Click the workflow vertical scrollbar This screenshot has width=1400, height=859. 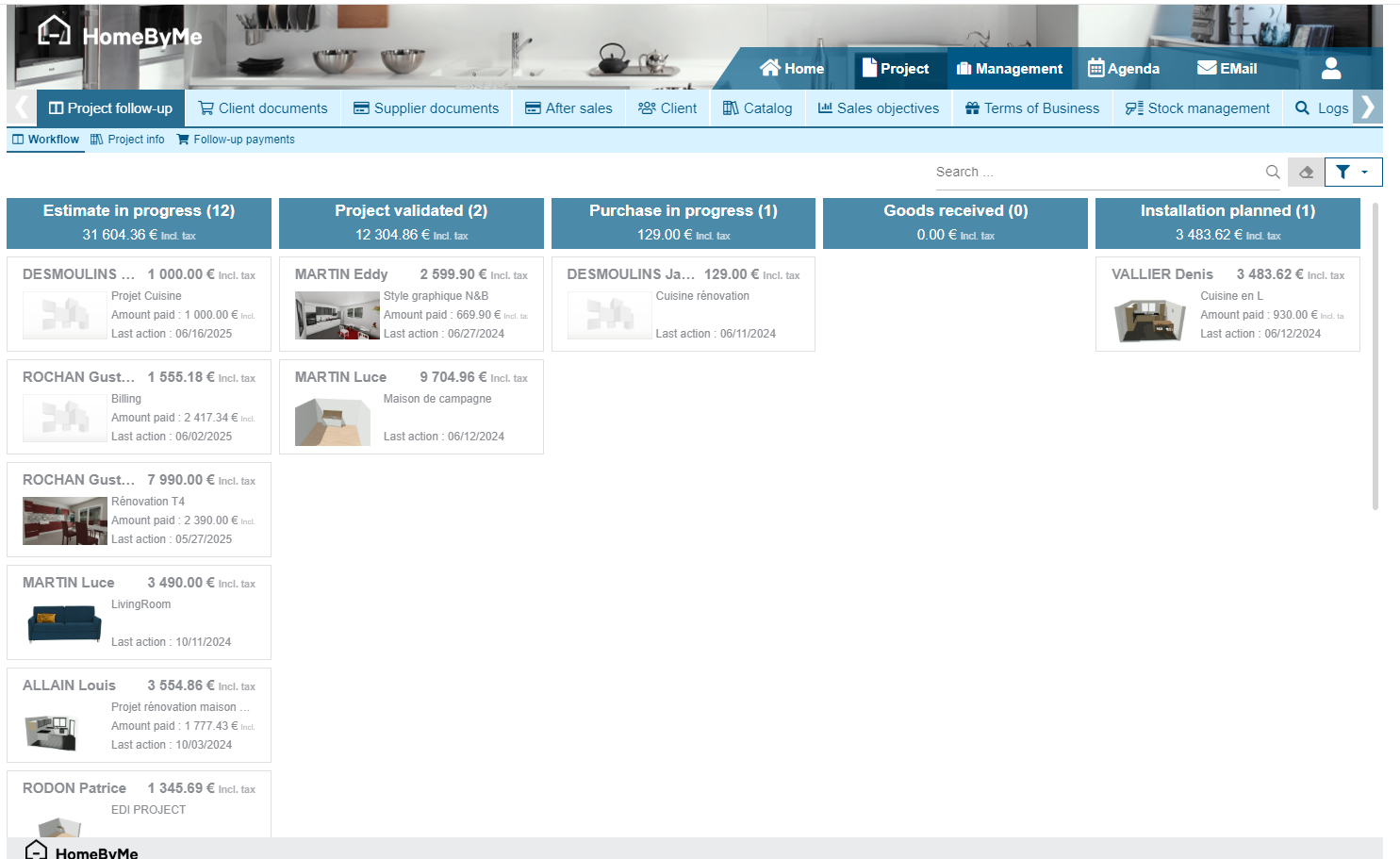tap(1375, 358)
